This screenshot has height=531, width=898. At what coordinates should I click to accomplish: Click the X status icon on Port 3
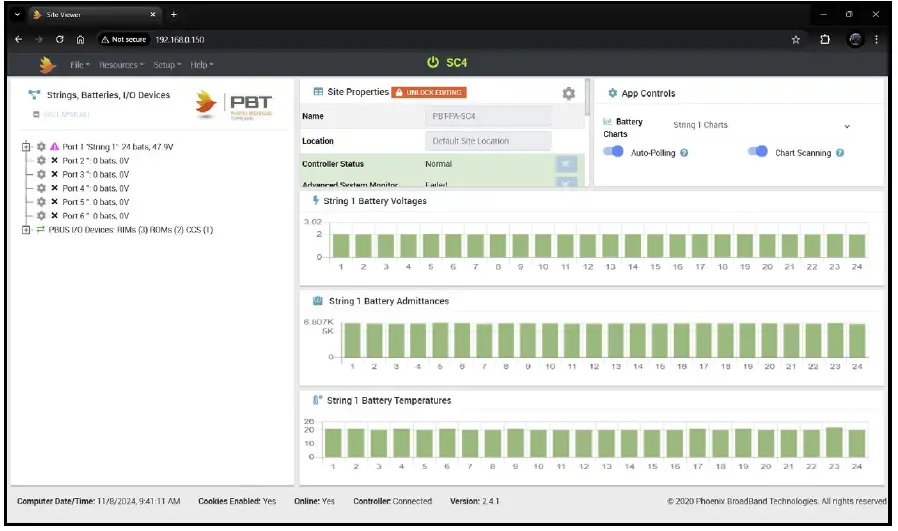[54, 174]
